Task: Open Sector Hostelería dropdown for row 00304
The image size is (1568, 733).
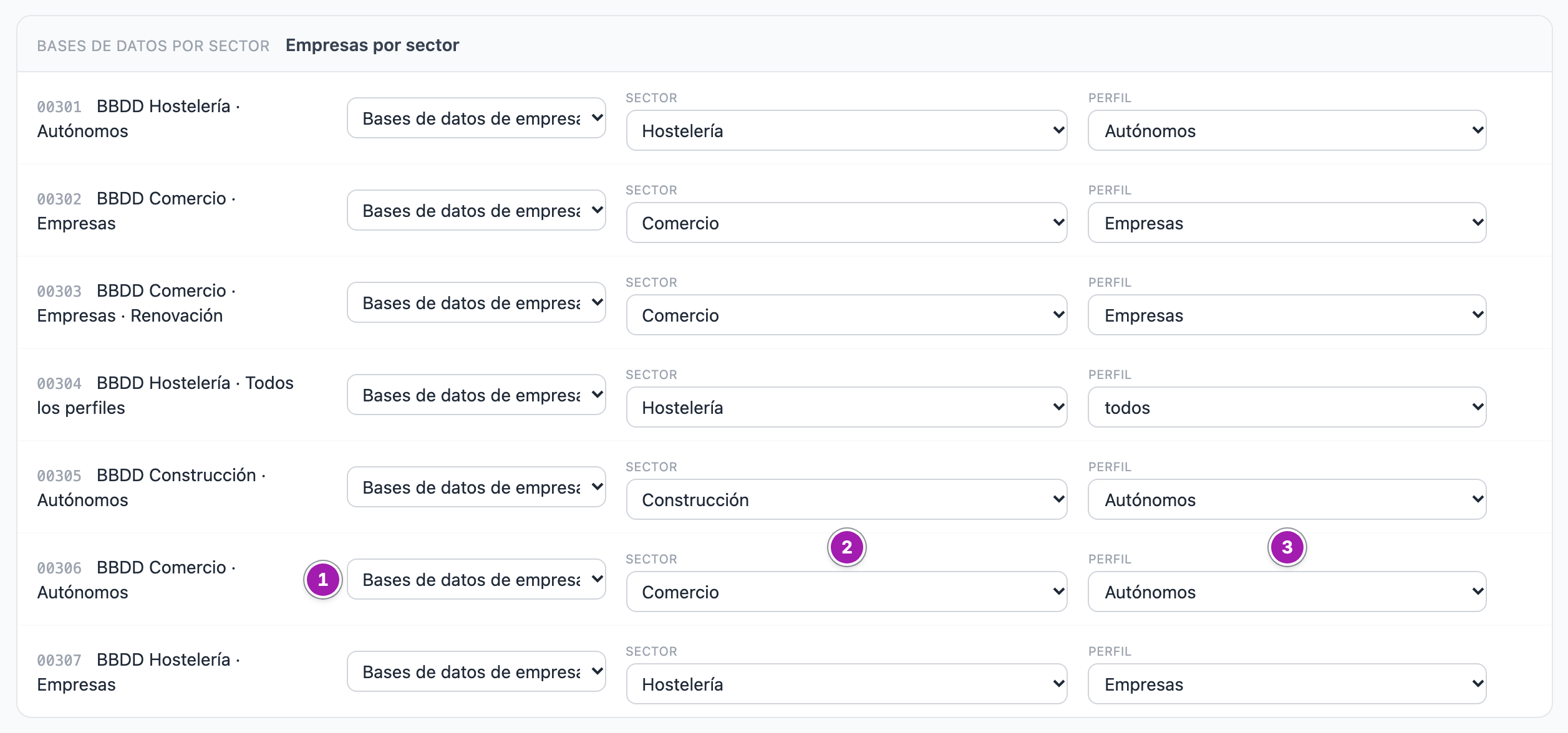Action: (x=846, y=407)
